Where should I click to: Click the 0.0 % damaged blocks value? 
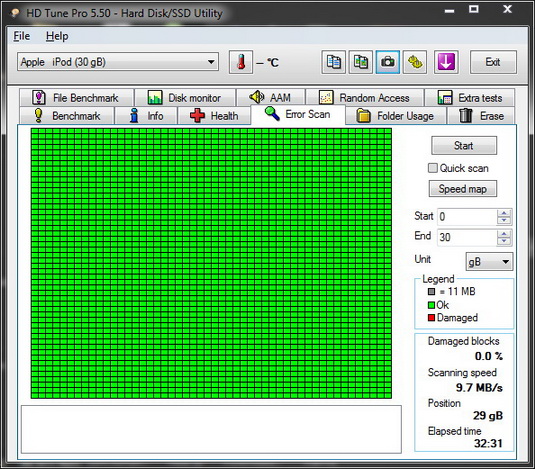coord(489,356)
